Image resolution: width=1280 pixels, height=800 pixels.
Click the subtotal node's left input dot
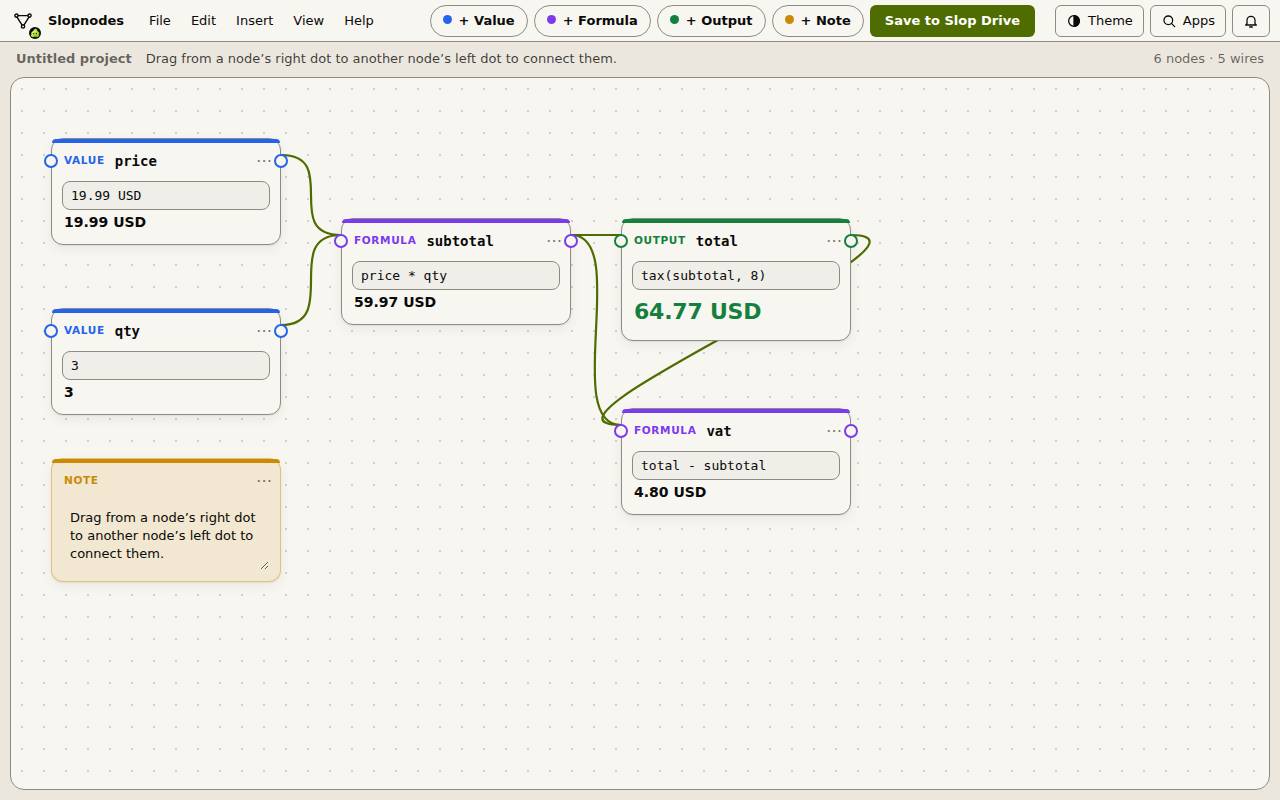[x=341, y=241]
